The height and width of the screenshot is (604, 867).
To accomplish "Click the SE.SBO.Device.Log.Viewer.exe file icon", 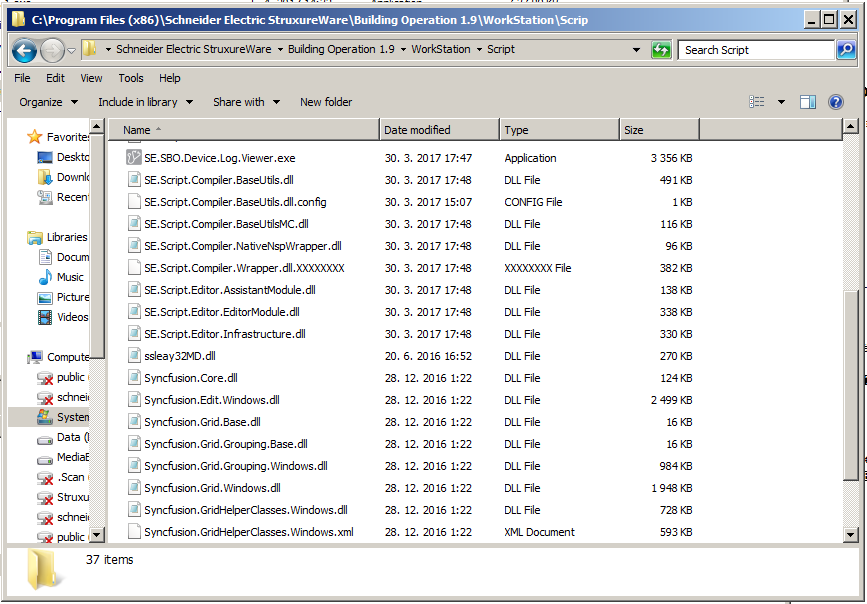I will pos(133,158).
